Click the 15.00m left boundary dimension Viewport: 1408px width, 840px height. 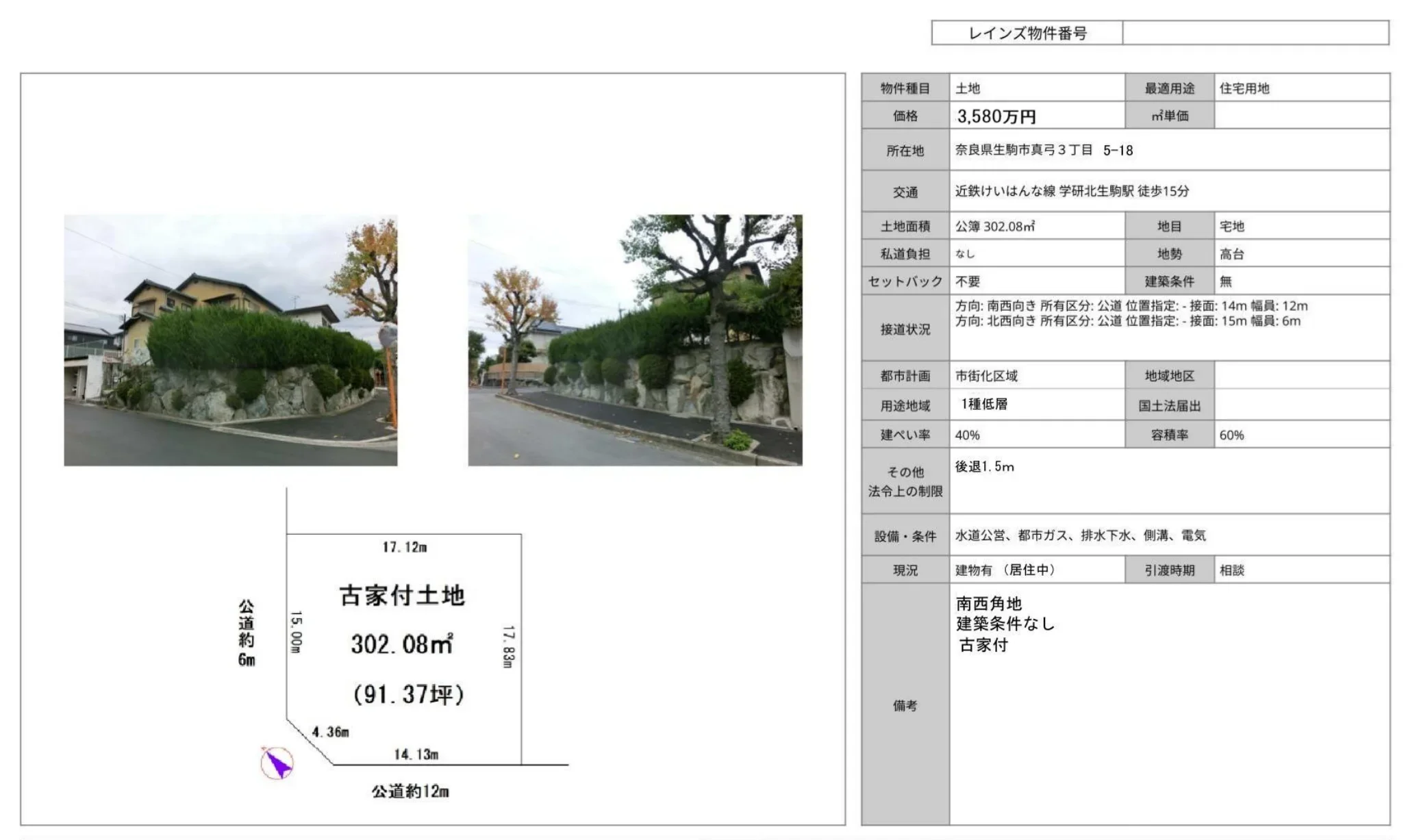296,632
